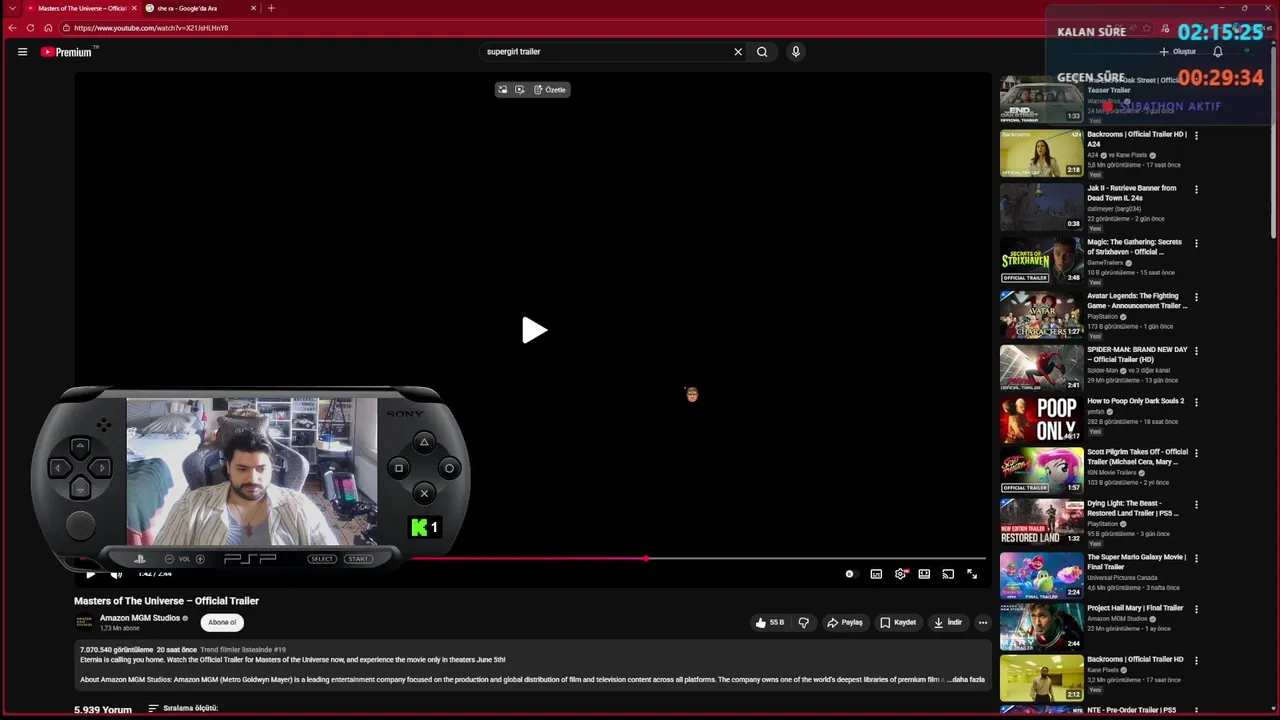This screenshot has height=720, width=1280.
Task: Click the first icon in Özetle toolbar
Action: (x=503, y=90)
